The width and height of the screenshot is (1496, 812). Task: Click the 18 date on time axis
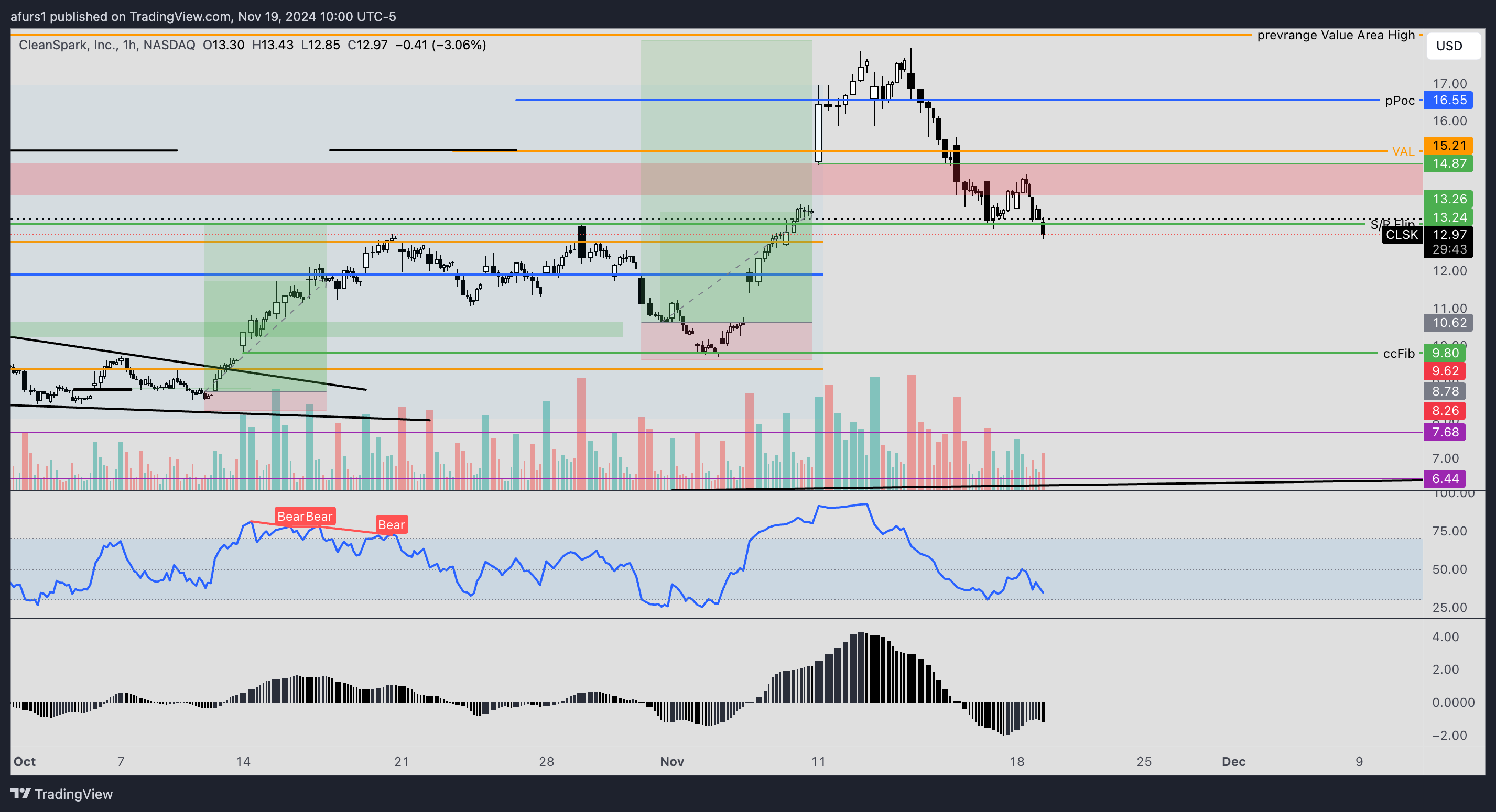(x=1017, y=762)
